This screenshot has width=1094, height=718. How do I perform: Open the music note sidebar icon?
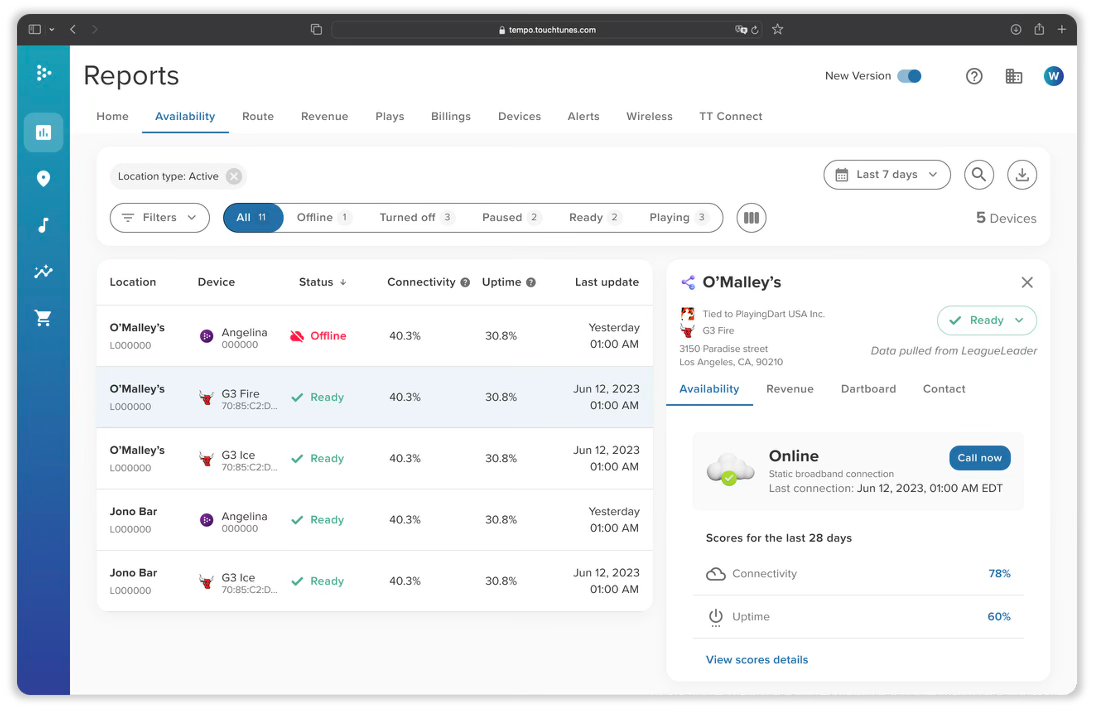tap(43, 225)
